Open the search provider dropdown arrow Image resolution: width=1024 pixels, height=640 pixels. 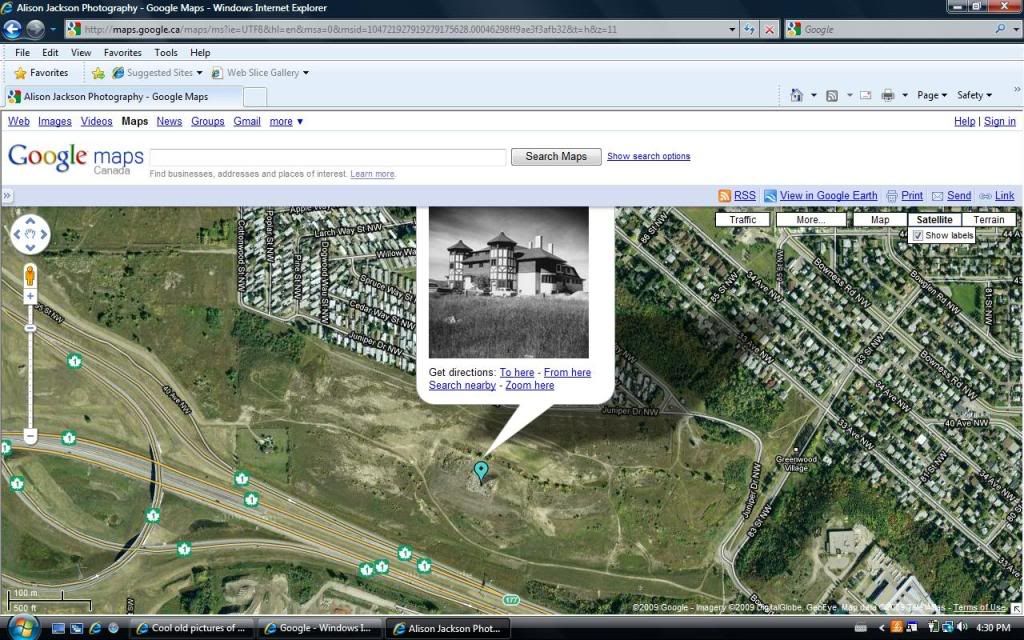tap(1016, 29)
